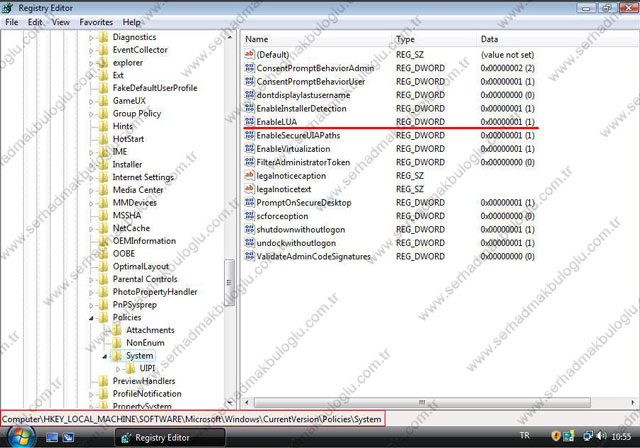This screenshot has width=640, height=448.
Task: Click the legalnoticecaption string icon
Action: point(249,175)
